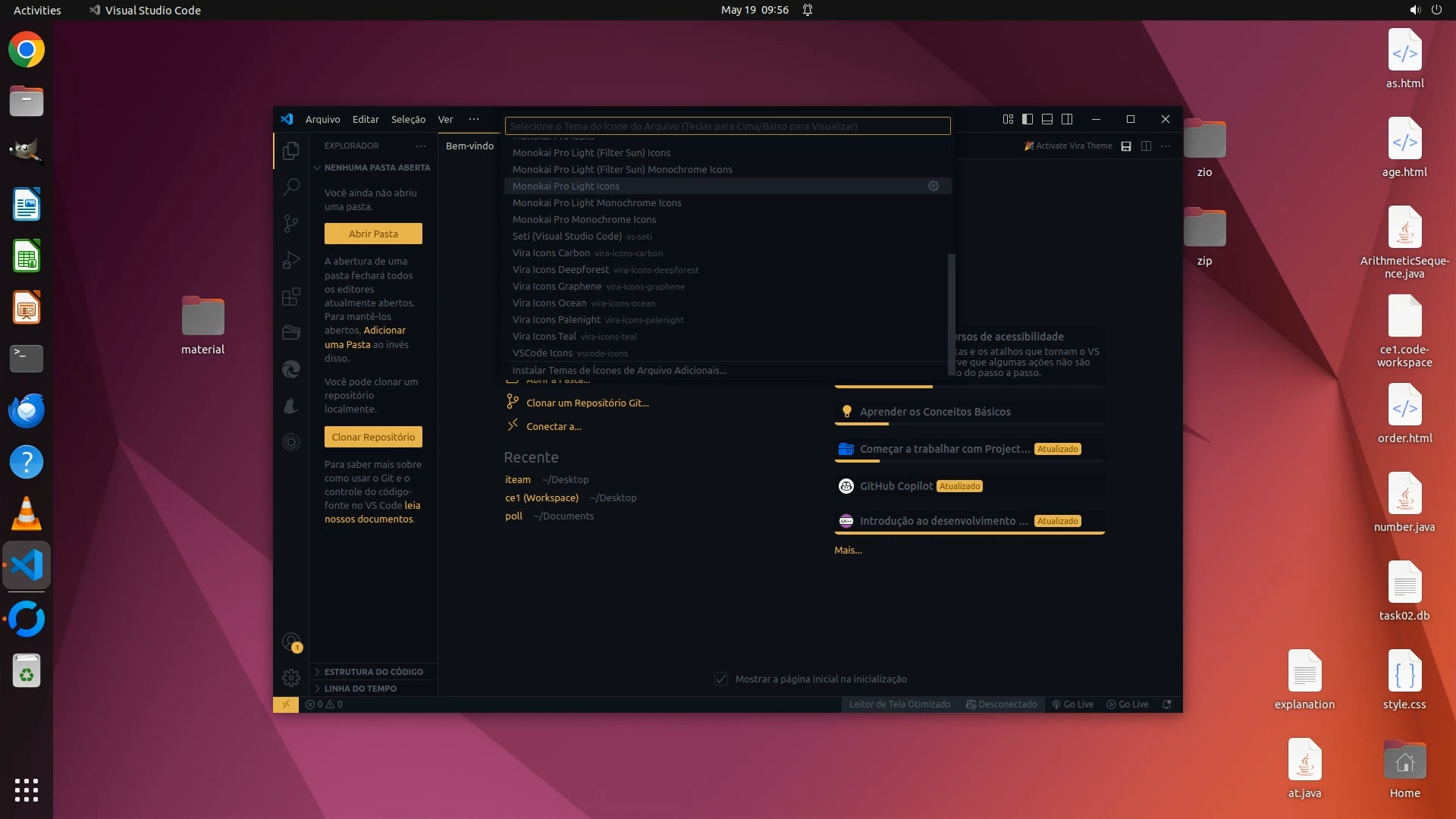Open the Explorer activity bar icon
The image size is (1456, 819).
pos(291,151)
